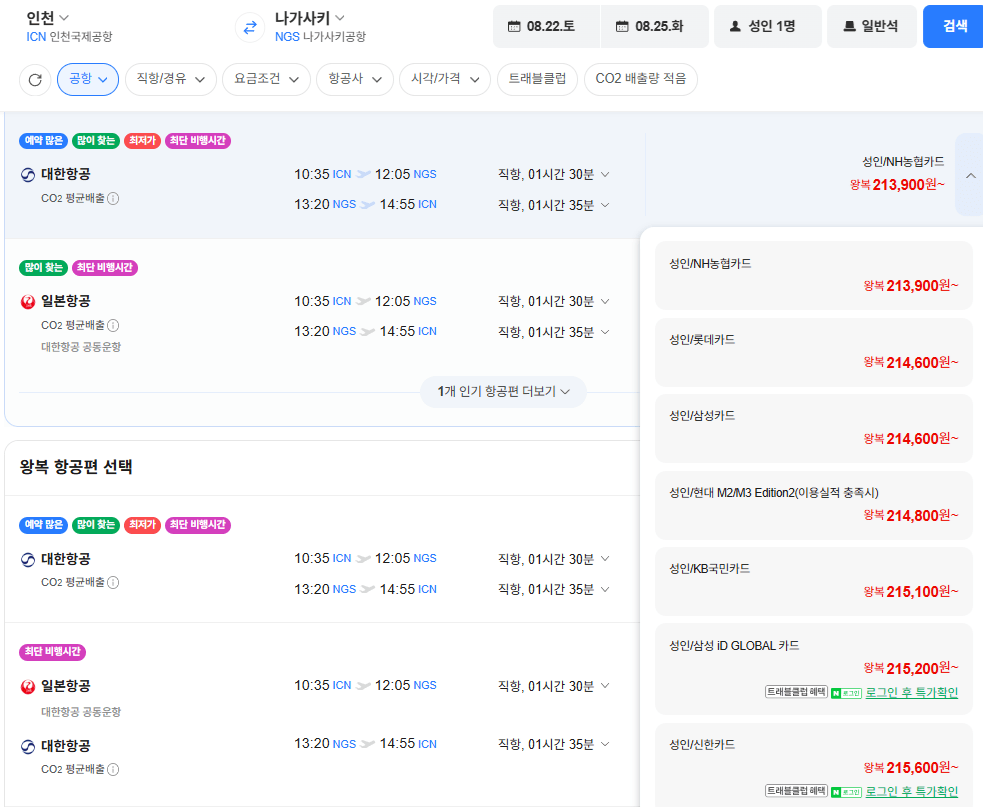The width and height of the screenshot is (983, 807).
Task: Select departure date 08.22.토
Action: click(x=547, y=26)
